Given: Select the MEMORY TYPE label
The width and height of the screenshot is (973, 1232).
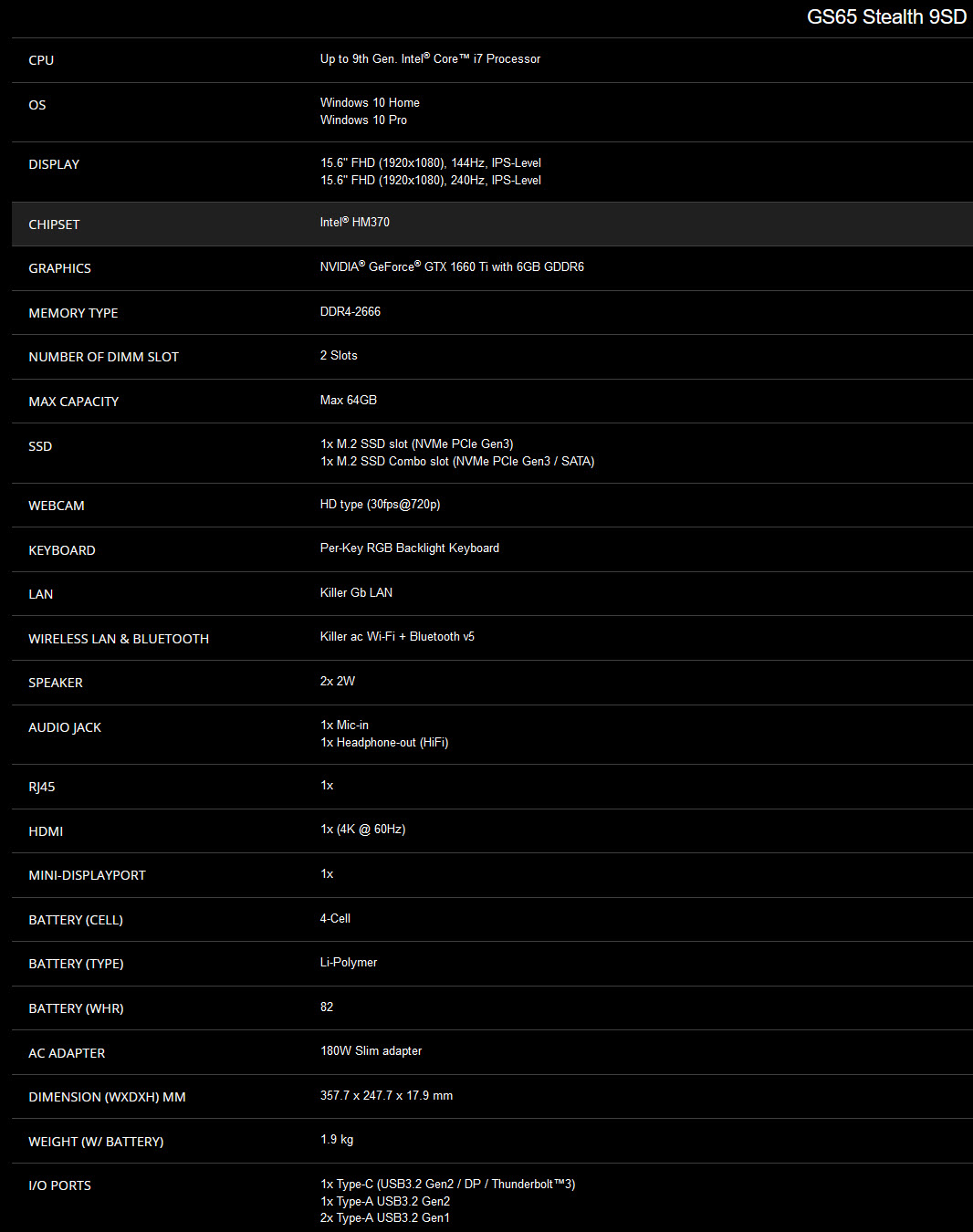Looking at the screenshot, I should (x=73, y=313).
